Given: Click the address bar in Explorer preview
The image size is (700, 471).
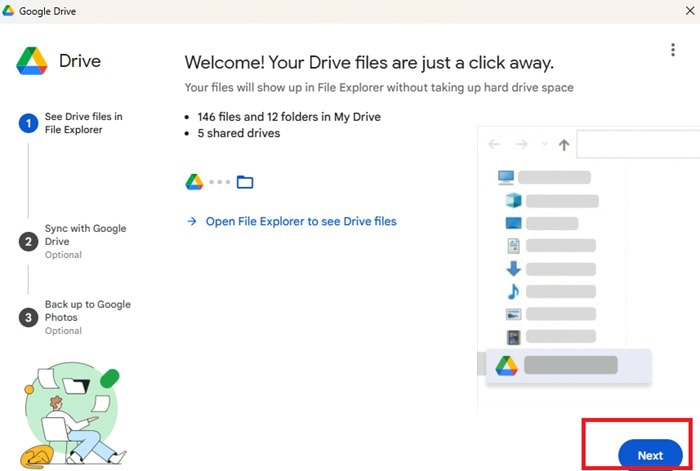Looking at the screenshot, I should 638,144.
